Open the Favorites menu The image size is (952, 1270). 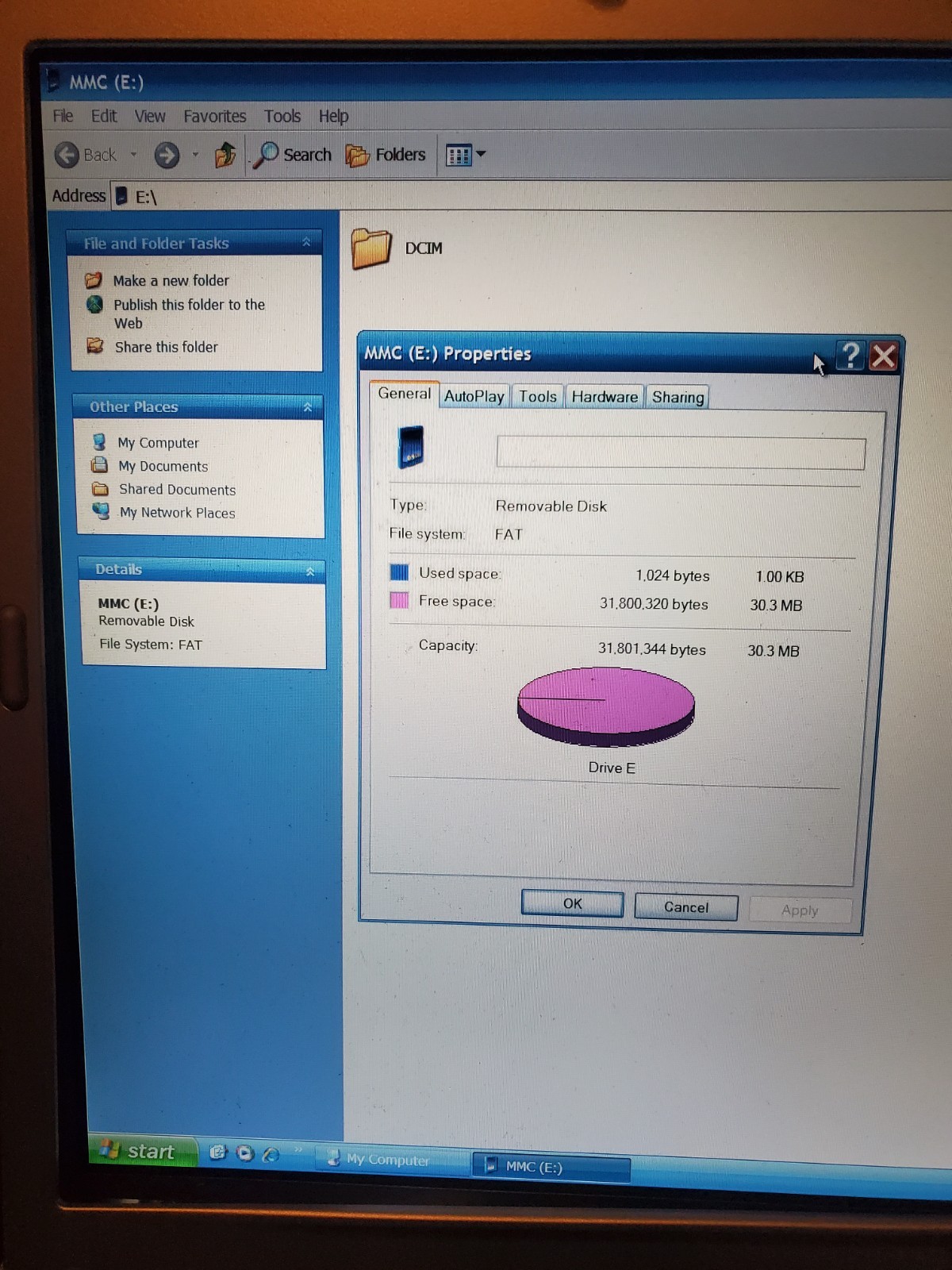pos(215,117)
